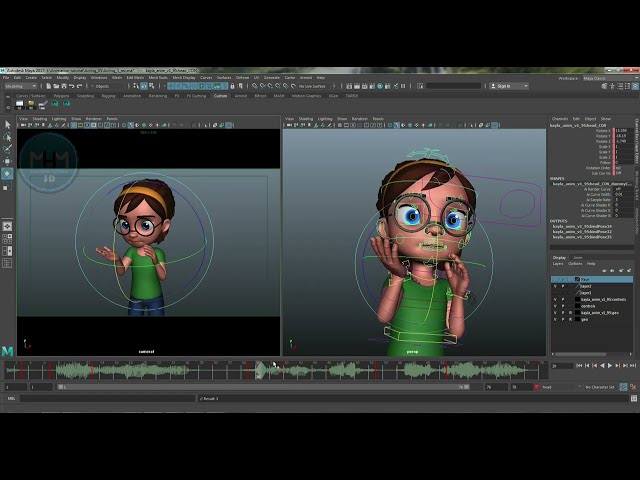Screen dimensions: 640x480
Task: Click the pause viewport update icon
Action: pos(403,86)
